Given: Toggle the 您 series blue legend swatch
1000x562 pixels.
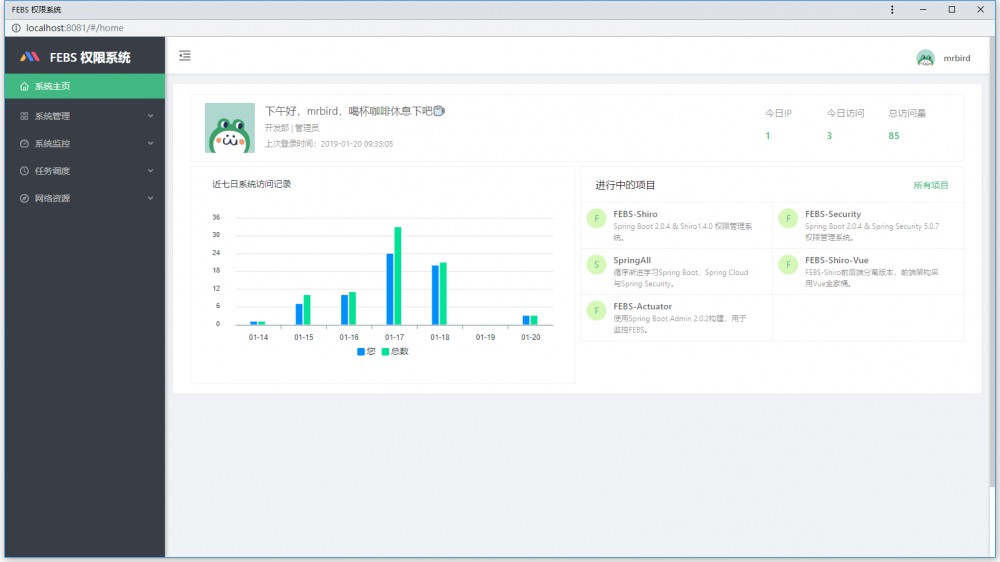Looking at the screenshot, I should pos(361,351).
